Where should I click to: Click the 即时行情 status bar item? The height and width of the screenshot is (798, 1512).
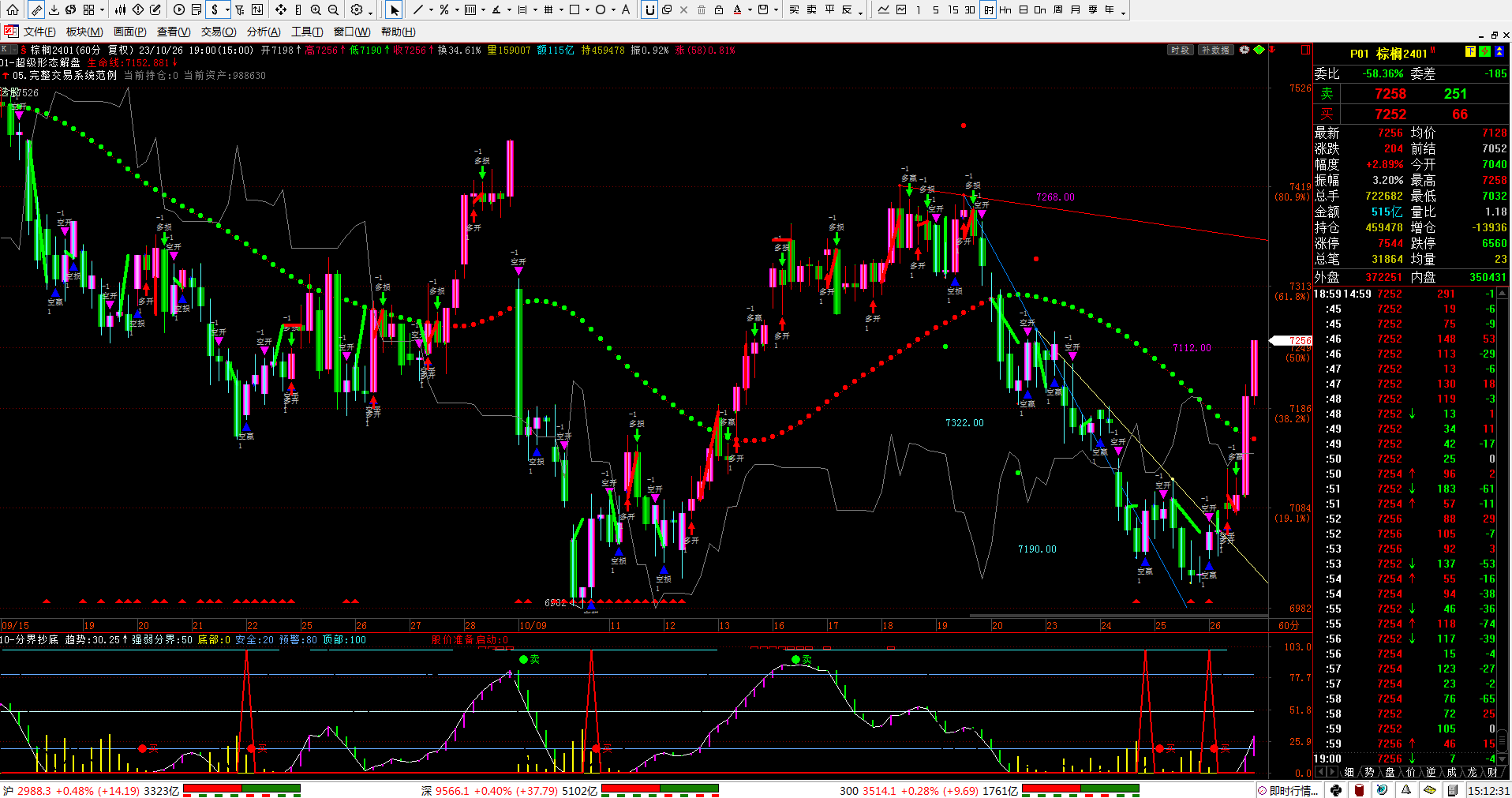1288,790
